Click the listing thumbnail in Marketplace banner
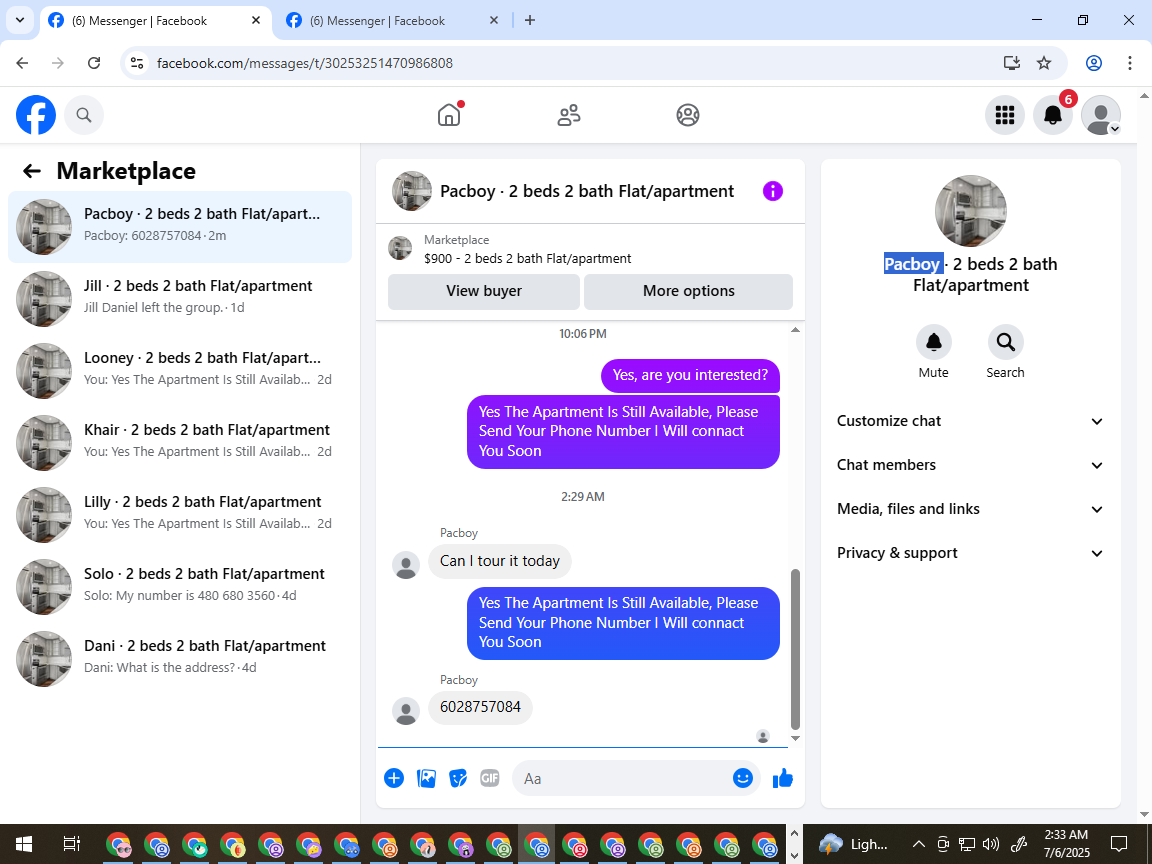The height and width of the screenshot is (864, 1152). point(400,248)
